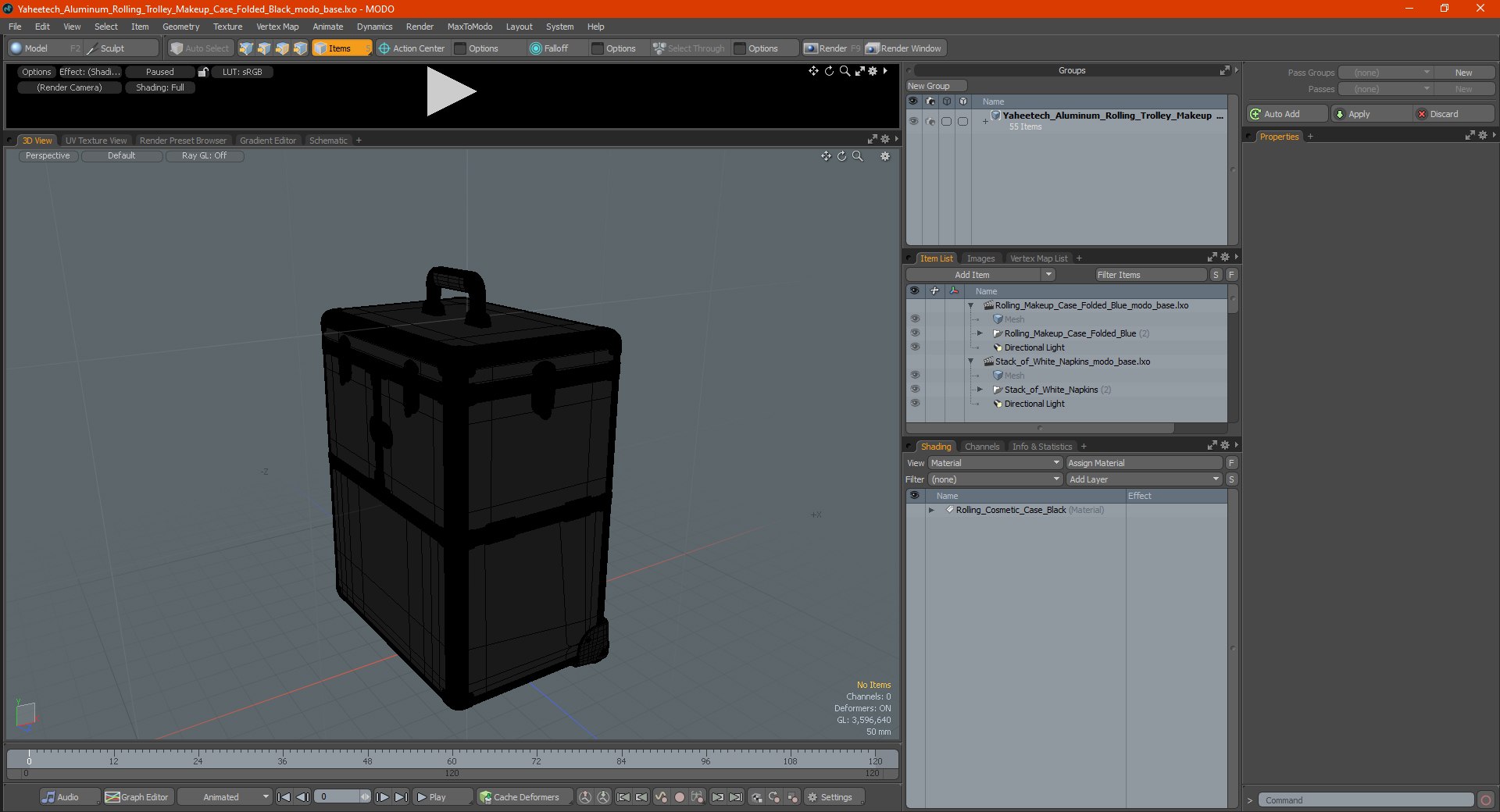
Task: Open the Graph Editor
Action: [x=137, y=797]
